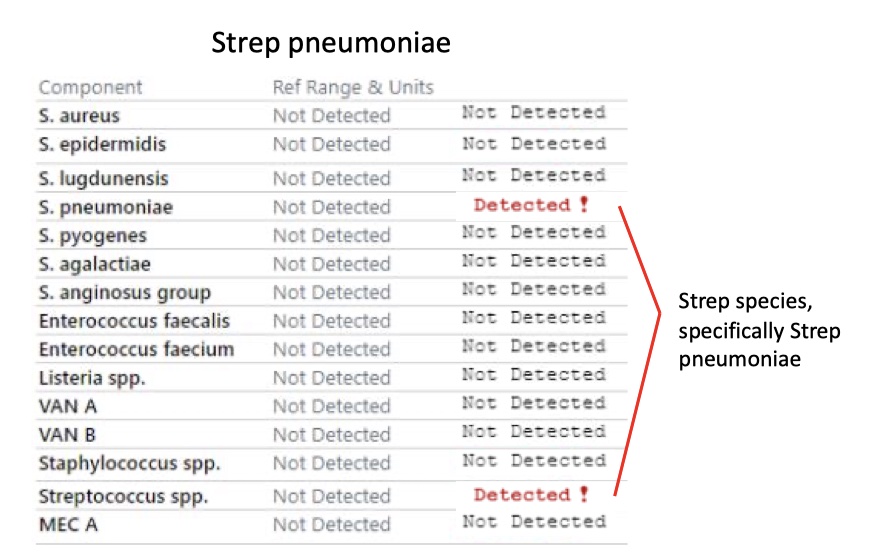Click the red Detected result for S. pneumoniae
Image resolution: width=878 pixels, height=556 pixels.
point(522,205)
